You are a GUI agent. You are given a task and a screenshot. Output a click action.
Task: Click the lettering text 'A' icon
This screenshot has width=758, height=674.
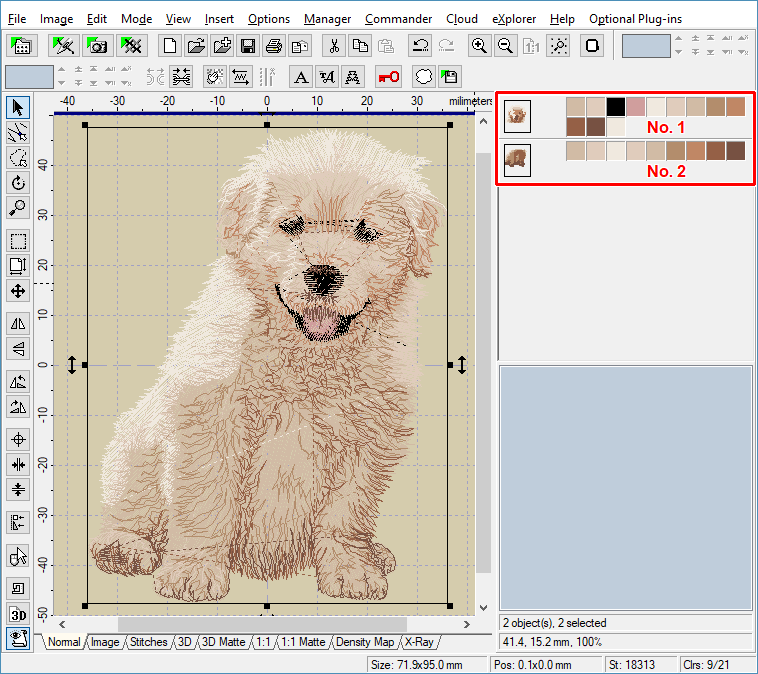(301, 76)
